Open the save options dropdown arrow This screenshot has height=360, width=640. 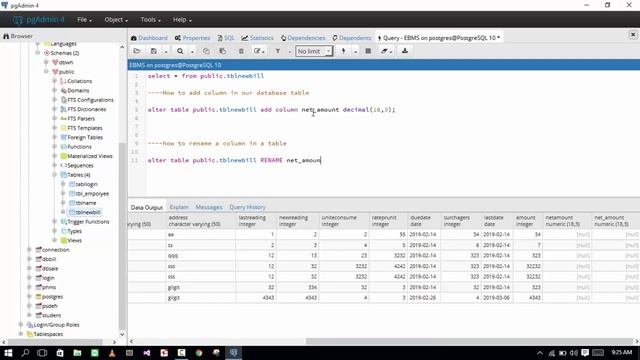[x=166, y=51]
